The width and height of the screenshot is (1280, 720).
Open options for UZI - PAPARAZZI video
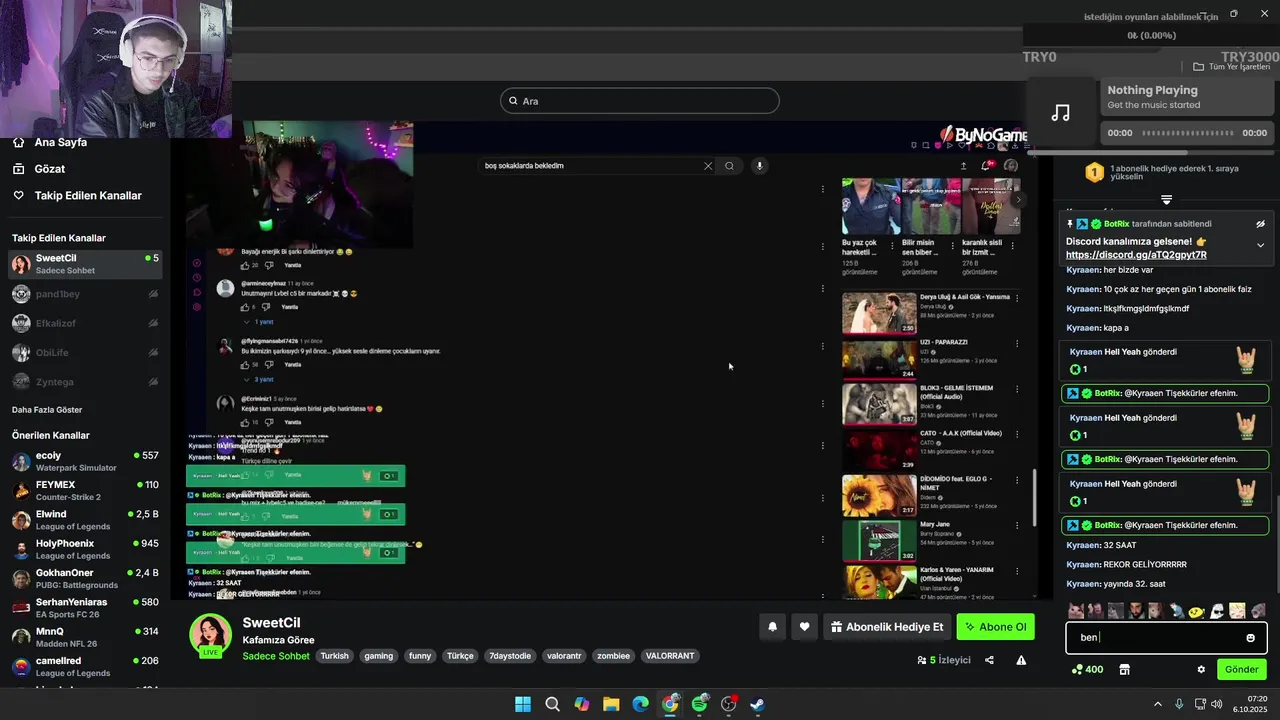1017,344
